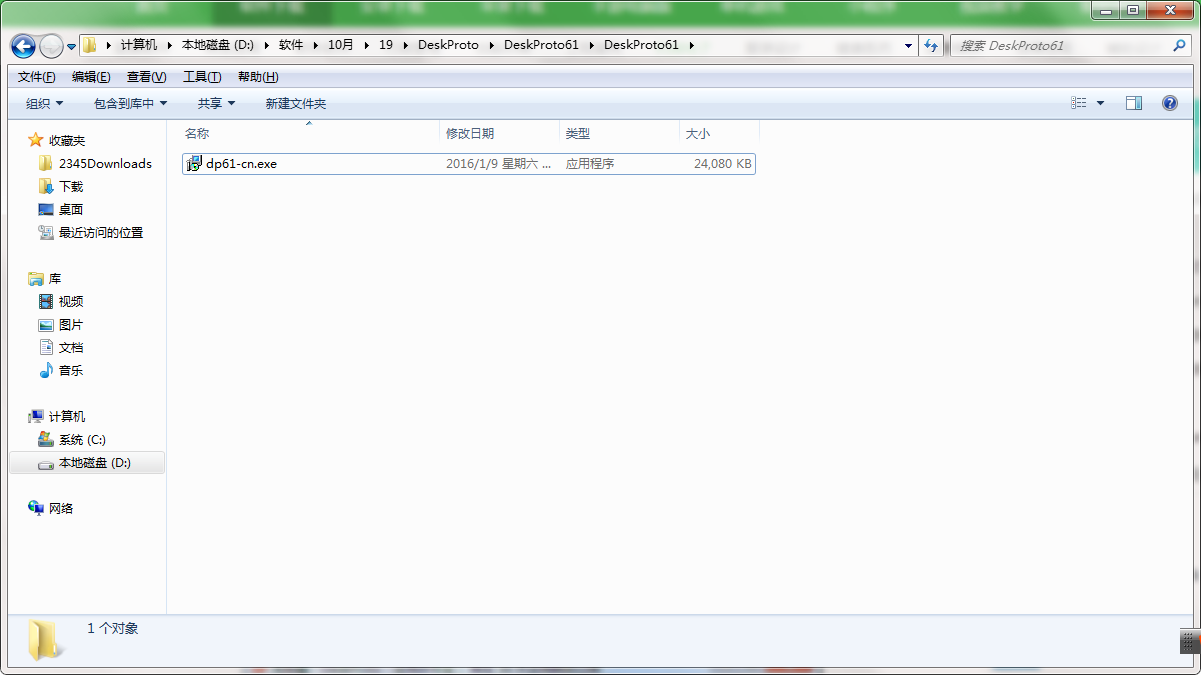
Task: Open the address bar history dropdown
Action: click(x=907, y=45)
